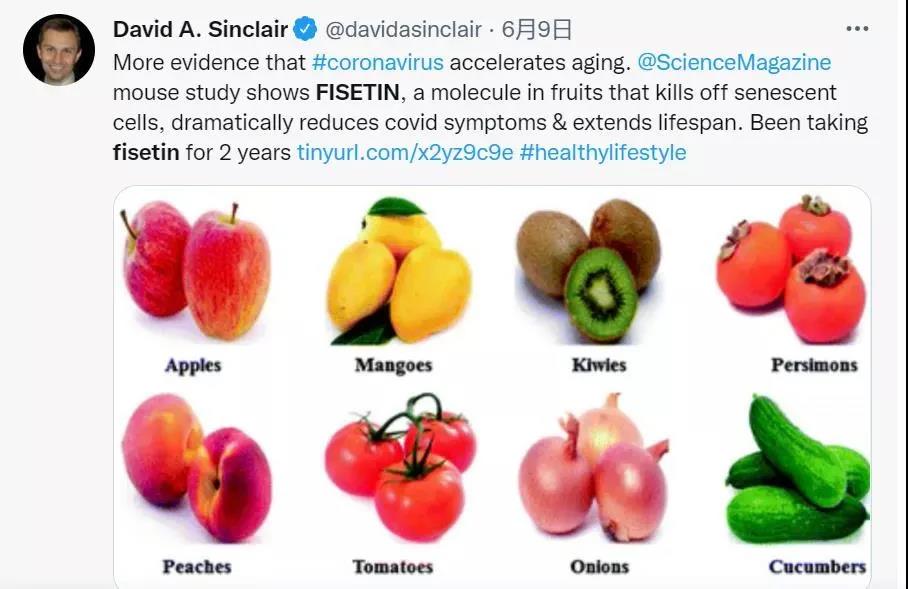Click the Cucumbers picture

tap(798, 468)
